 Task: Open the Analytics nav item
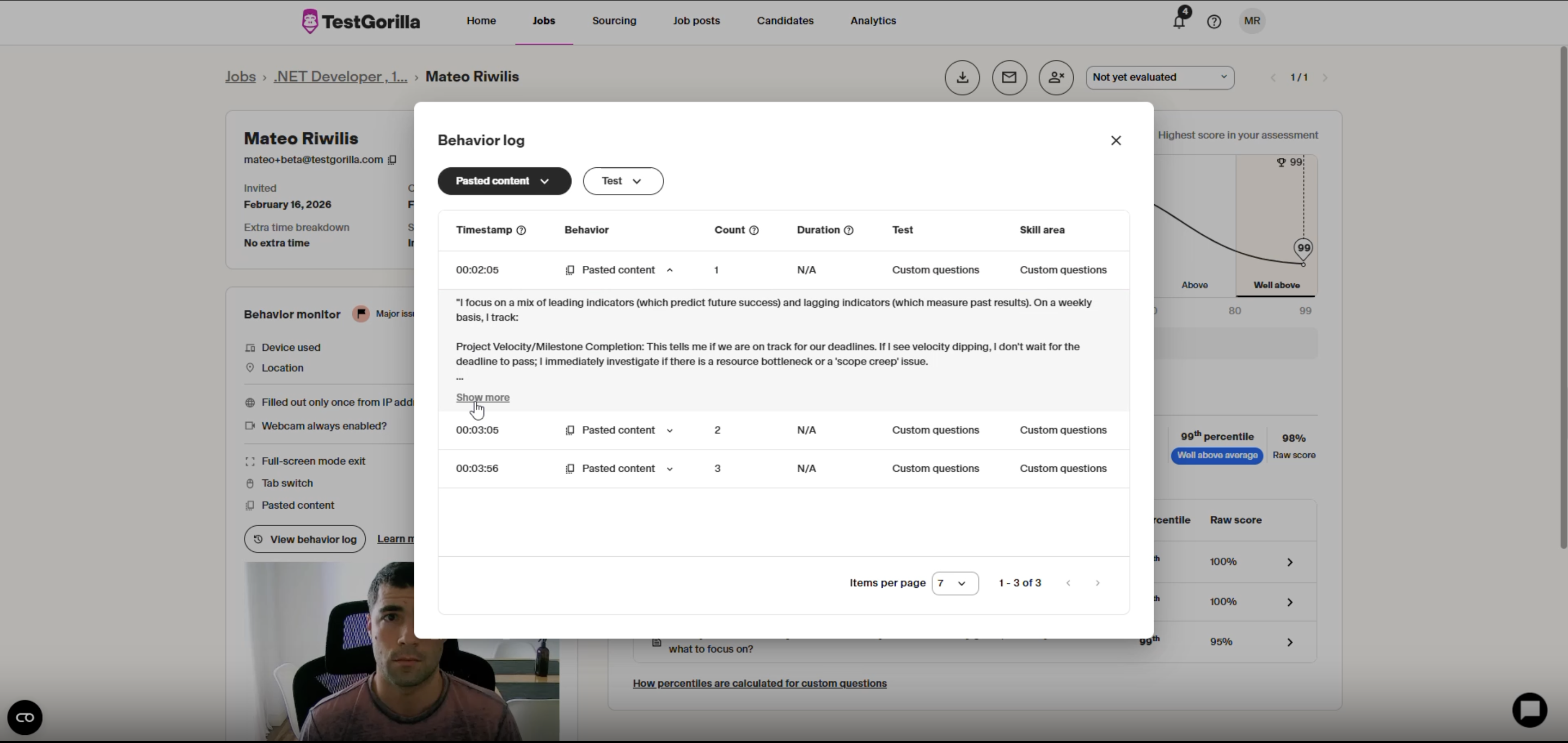873,21
